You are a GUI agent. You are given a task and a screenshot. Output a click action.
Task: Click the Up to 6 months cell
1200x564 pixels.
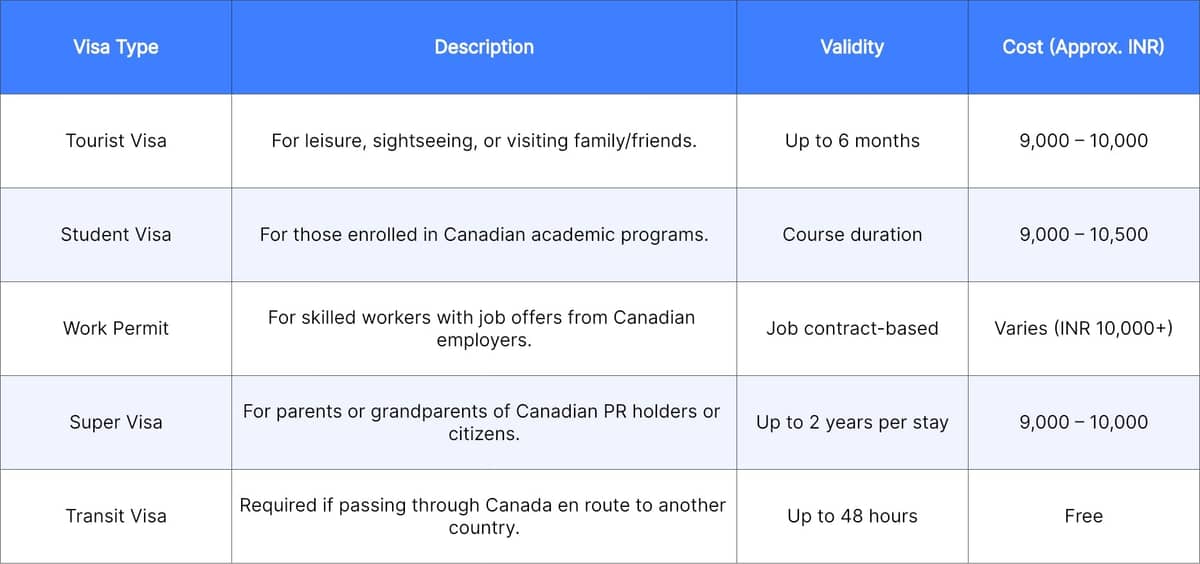coord(852,141)
